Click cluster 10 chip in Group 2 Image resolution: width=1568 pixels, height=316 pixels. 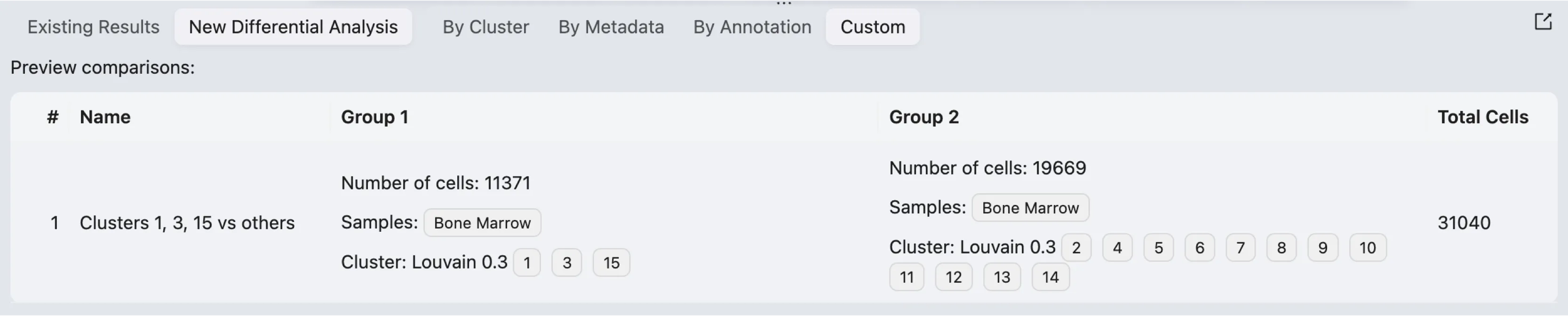[1367, 248]
